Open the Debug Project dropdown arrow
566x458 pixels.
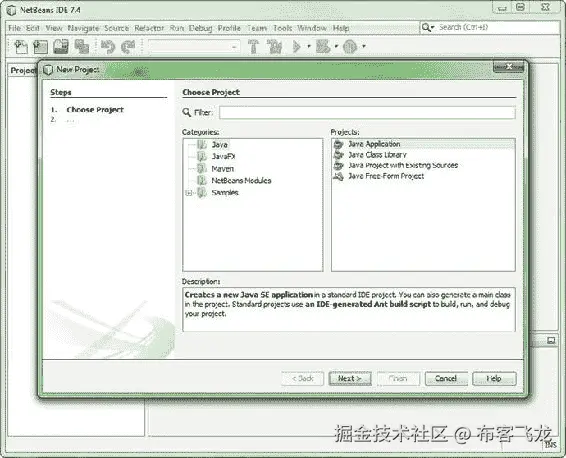(336, 47)
